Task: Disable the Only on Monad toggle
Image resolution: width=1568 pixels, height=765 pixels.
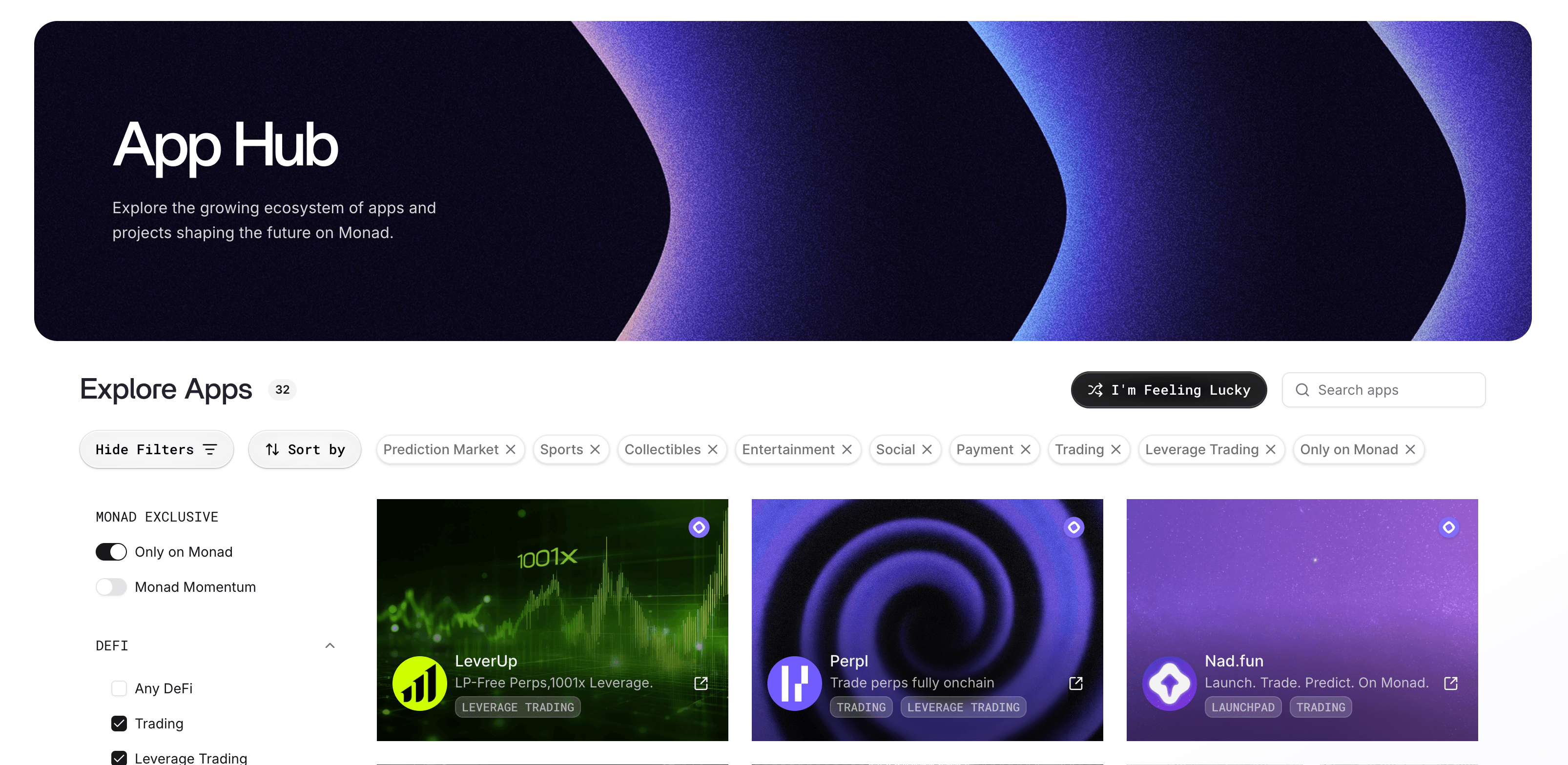Action: coord(111,552)
